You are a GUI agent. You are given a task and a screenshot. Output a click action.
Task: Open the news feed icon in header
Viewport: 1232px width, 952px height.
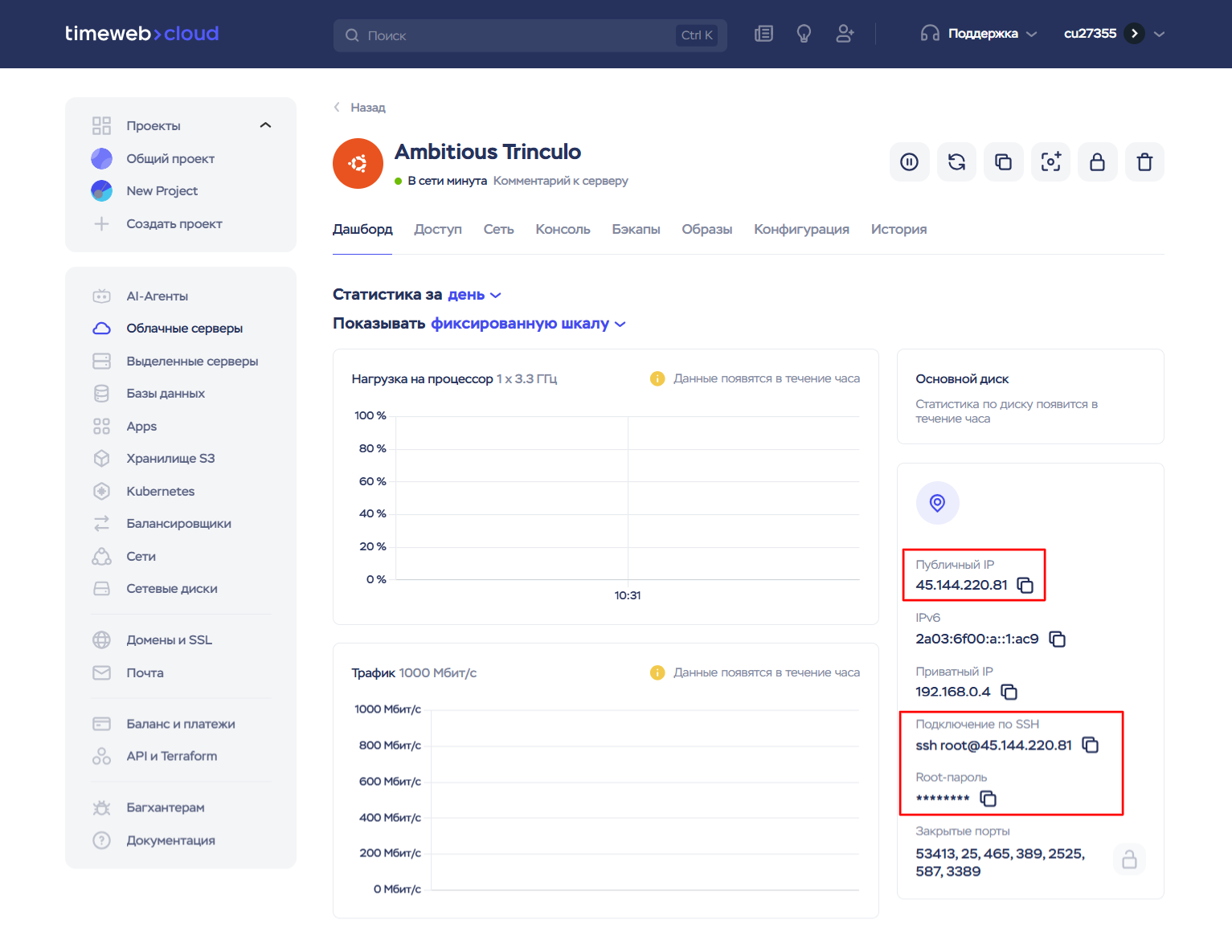(x=763, y=34)
